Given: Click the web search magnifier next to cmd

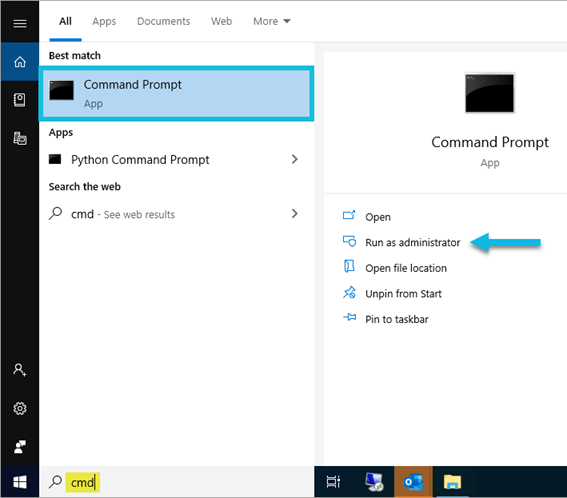Looking at the screenshot, I should click(x=55, y=213).
